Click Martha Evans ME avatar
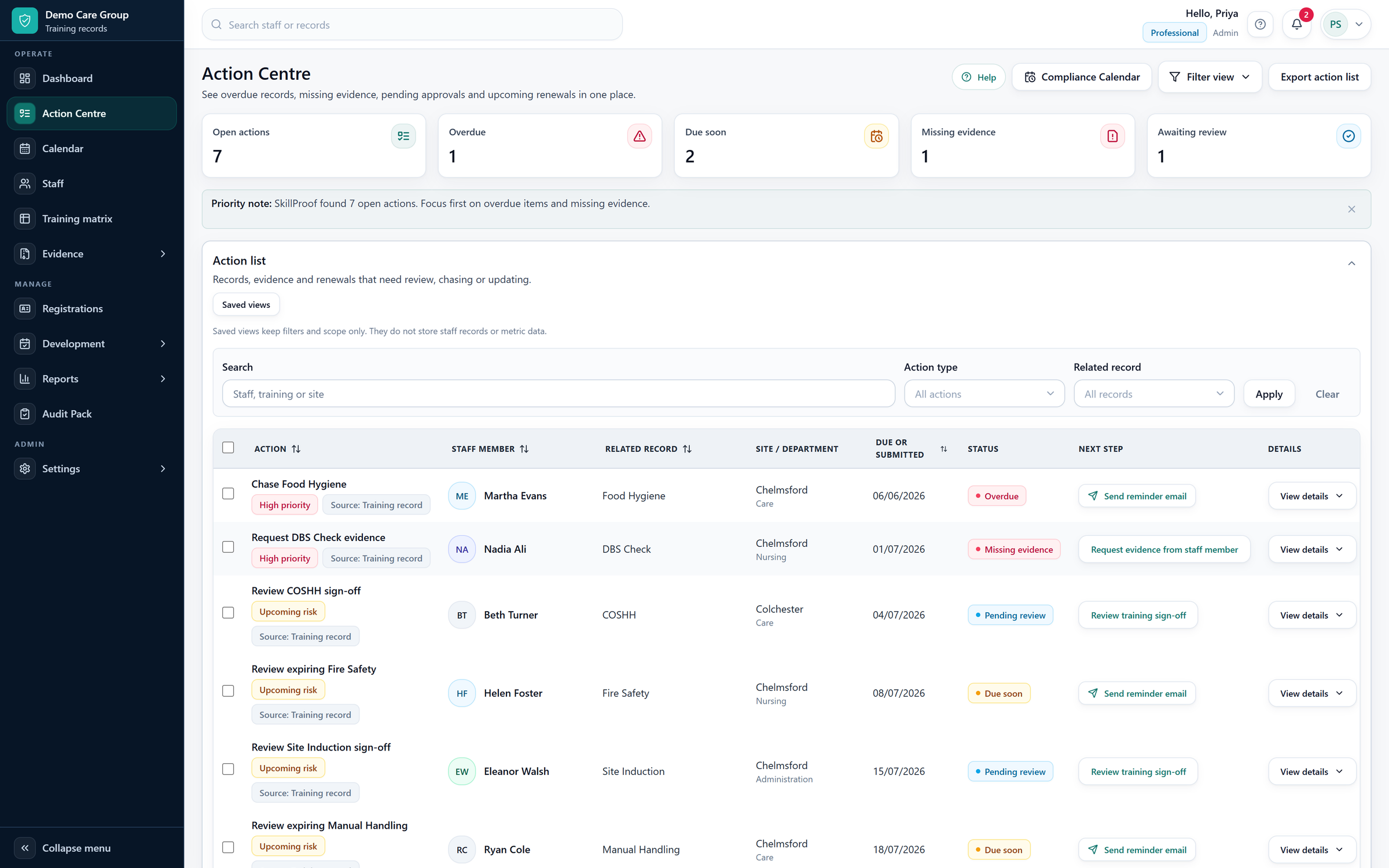Screen dimensions: 1389x868 click(462, 496)
